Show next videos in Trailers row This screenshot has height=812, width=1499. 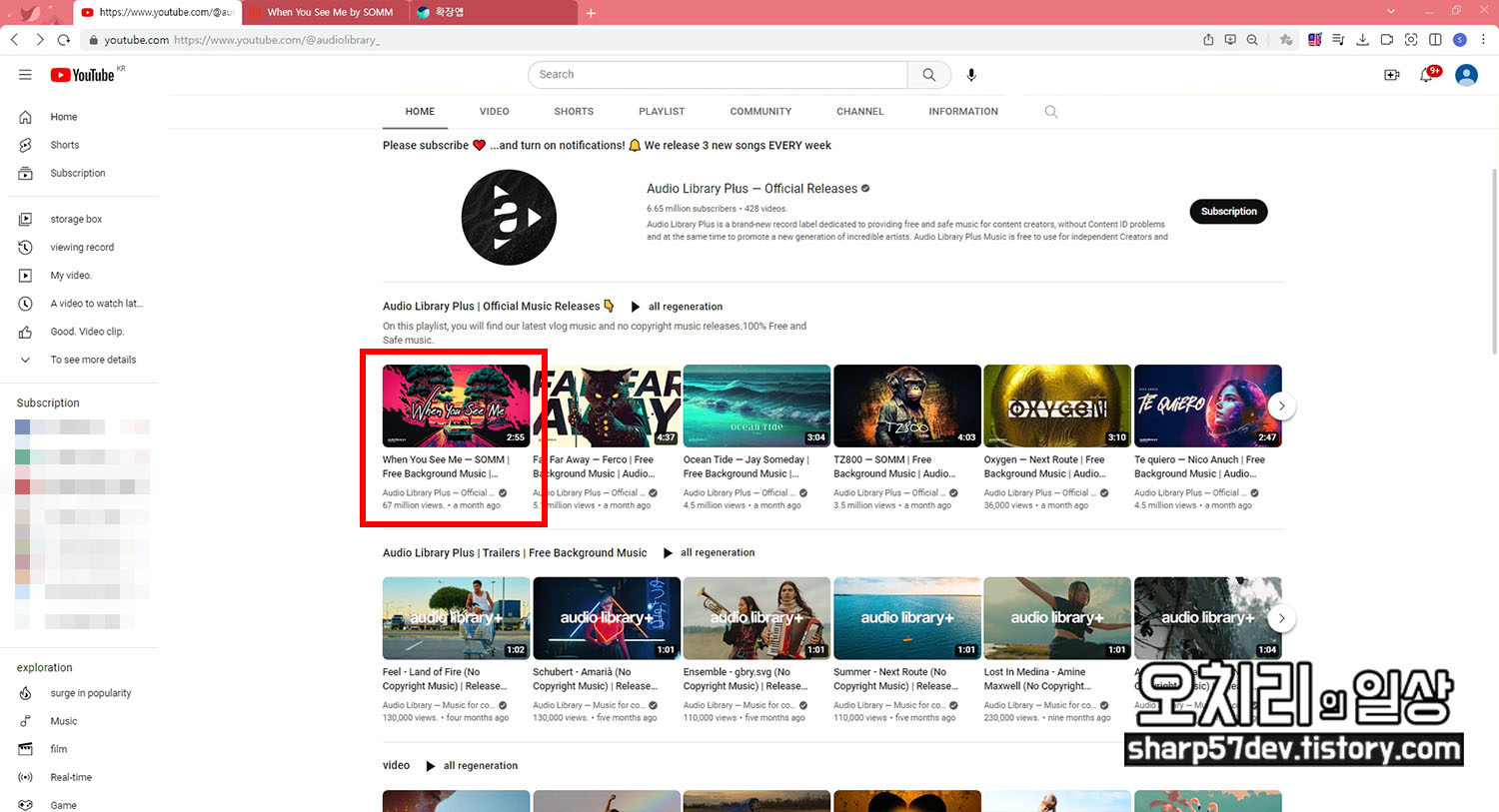tap(1281, 619)
